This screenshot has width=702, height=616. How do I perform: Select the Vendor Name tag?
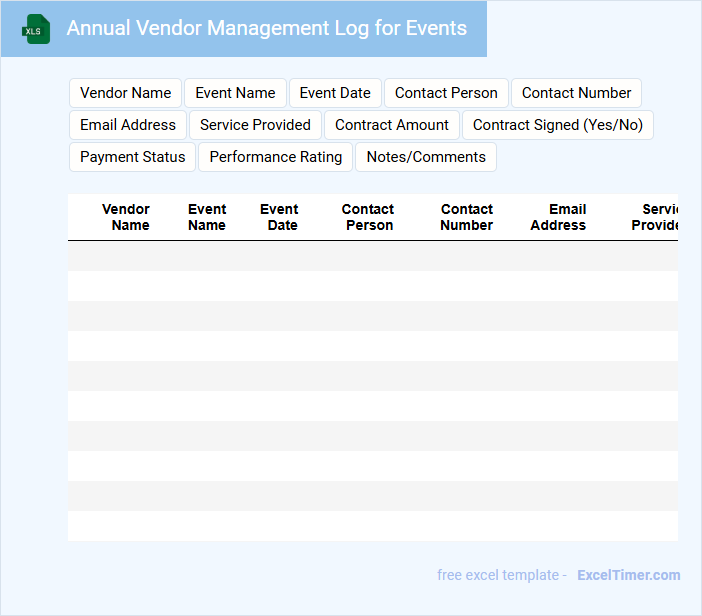pyautogui.click(x=125, y=93)
